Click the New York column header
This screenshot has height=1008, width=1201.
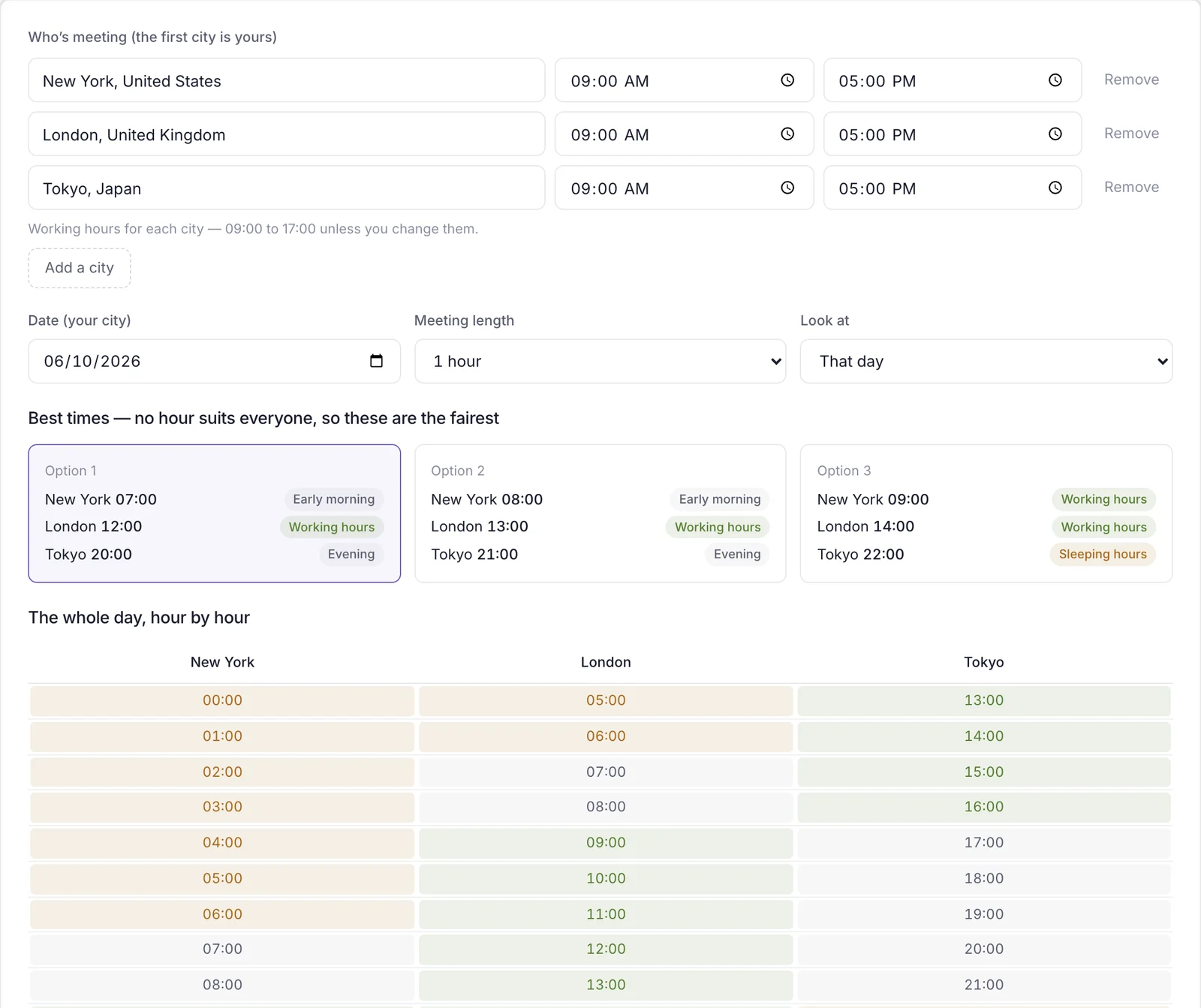pyautogui.click(x=222, y=662)
